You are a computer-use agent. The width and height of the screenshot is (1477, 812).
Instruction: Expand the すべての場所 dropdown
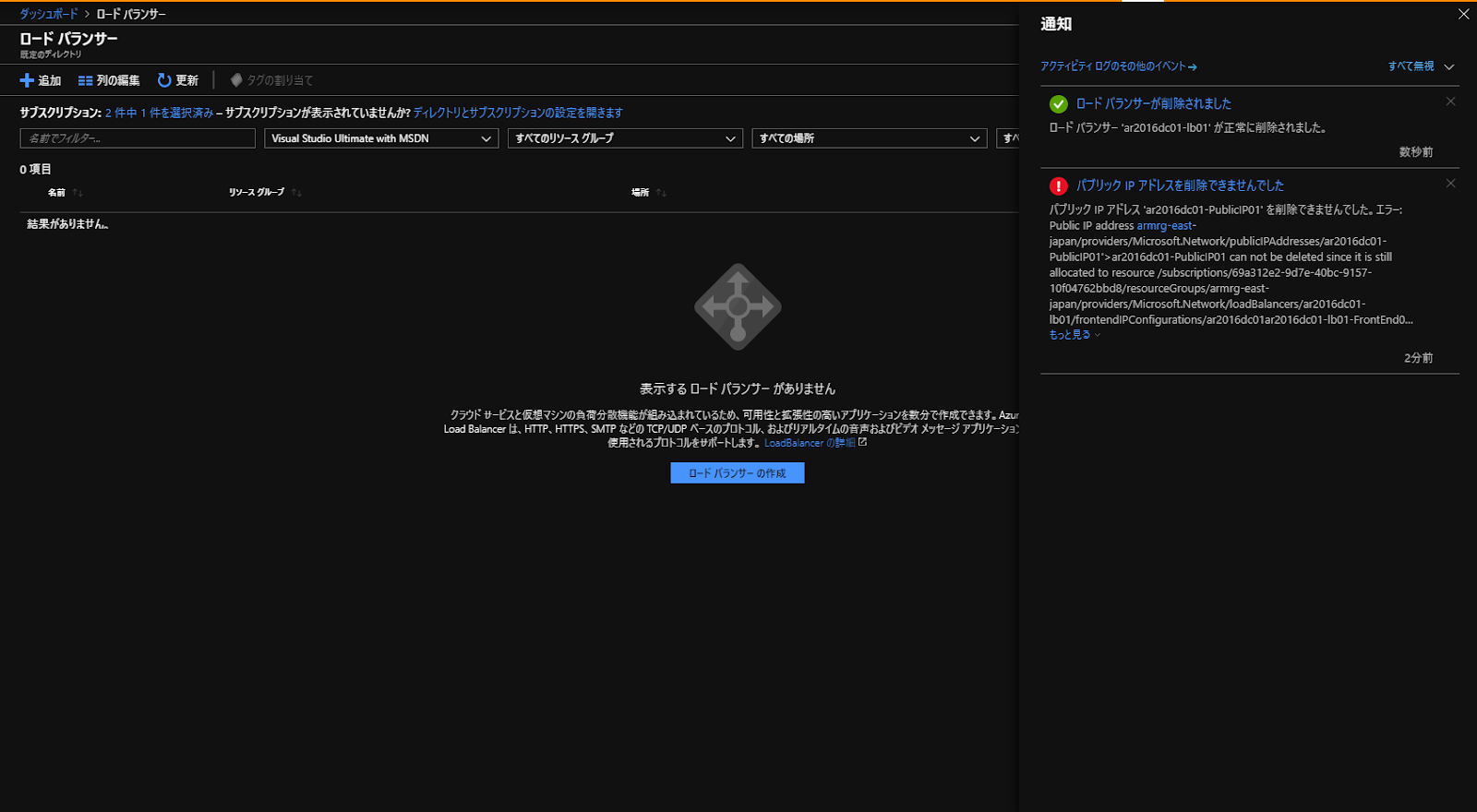869,138
